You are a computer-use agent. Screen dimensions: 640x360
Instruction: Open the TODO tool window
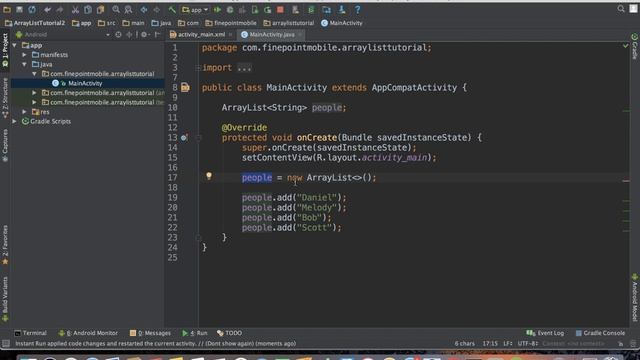[x=229, y=333]
